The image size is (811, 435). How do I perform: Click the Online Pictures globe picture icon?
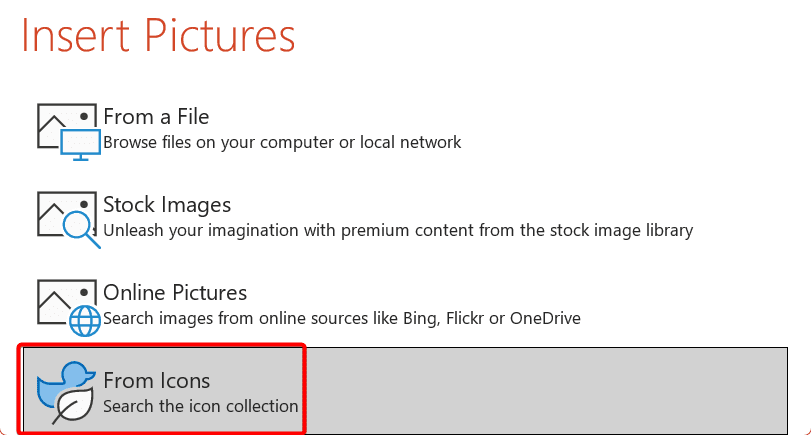click(69, 308)
